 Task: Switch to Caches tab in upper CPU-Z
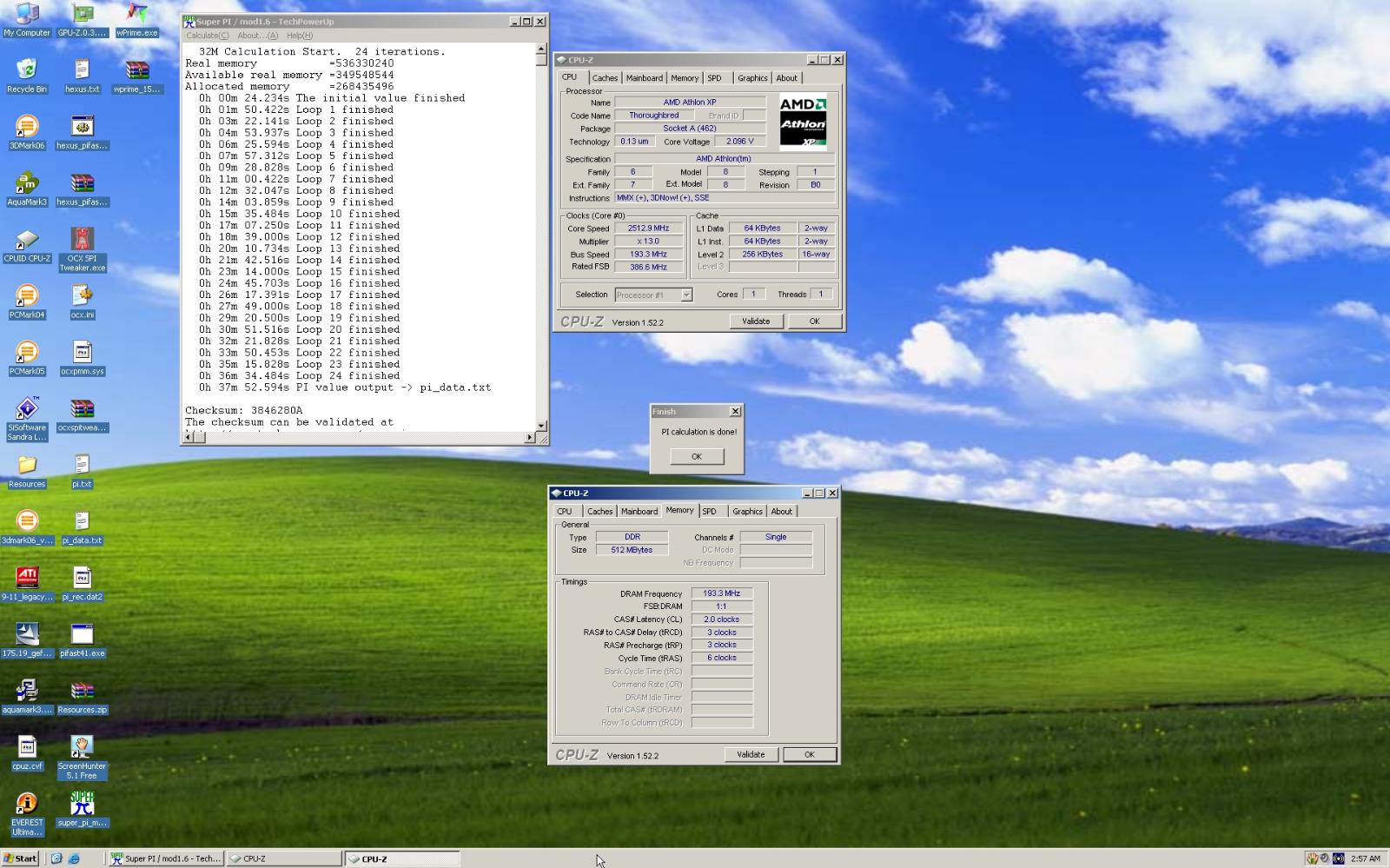605,78
